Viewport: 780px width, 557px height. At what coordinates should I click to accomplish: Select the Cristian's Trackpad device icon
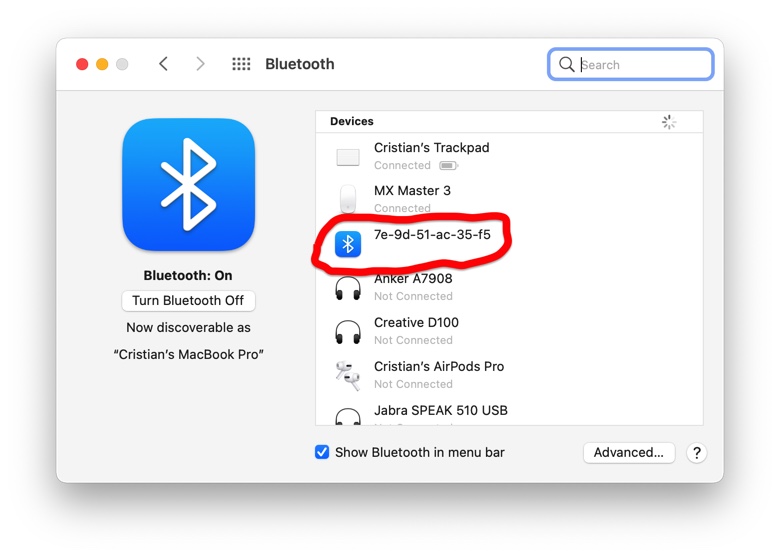tap(348, 157)
